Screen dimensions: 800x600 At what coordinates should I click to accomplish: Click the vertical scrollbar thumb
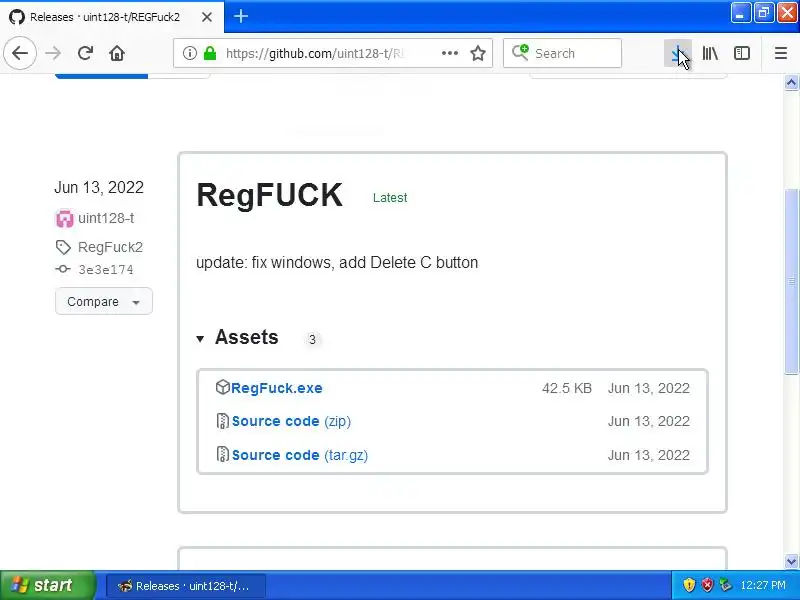click(791, 282)
